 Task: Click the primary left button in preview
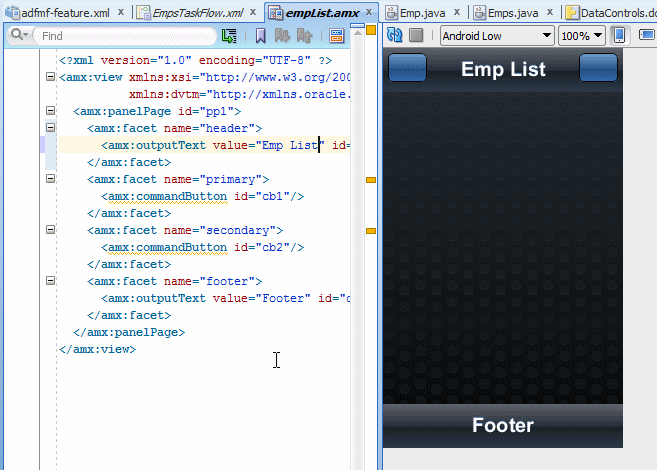[x=407, y=67]
